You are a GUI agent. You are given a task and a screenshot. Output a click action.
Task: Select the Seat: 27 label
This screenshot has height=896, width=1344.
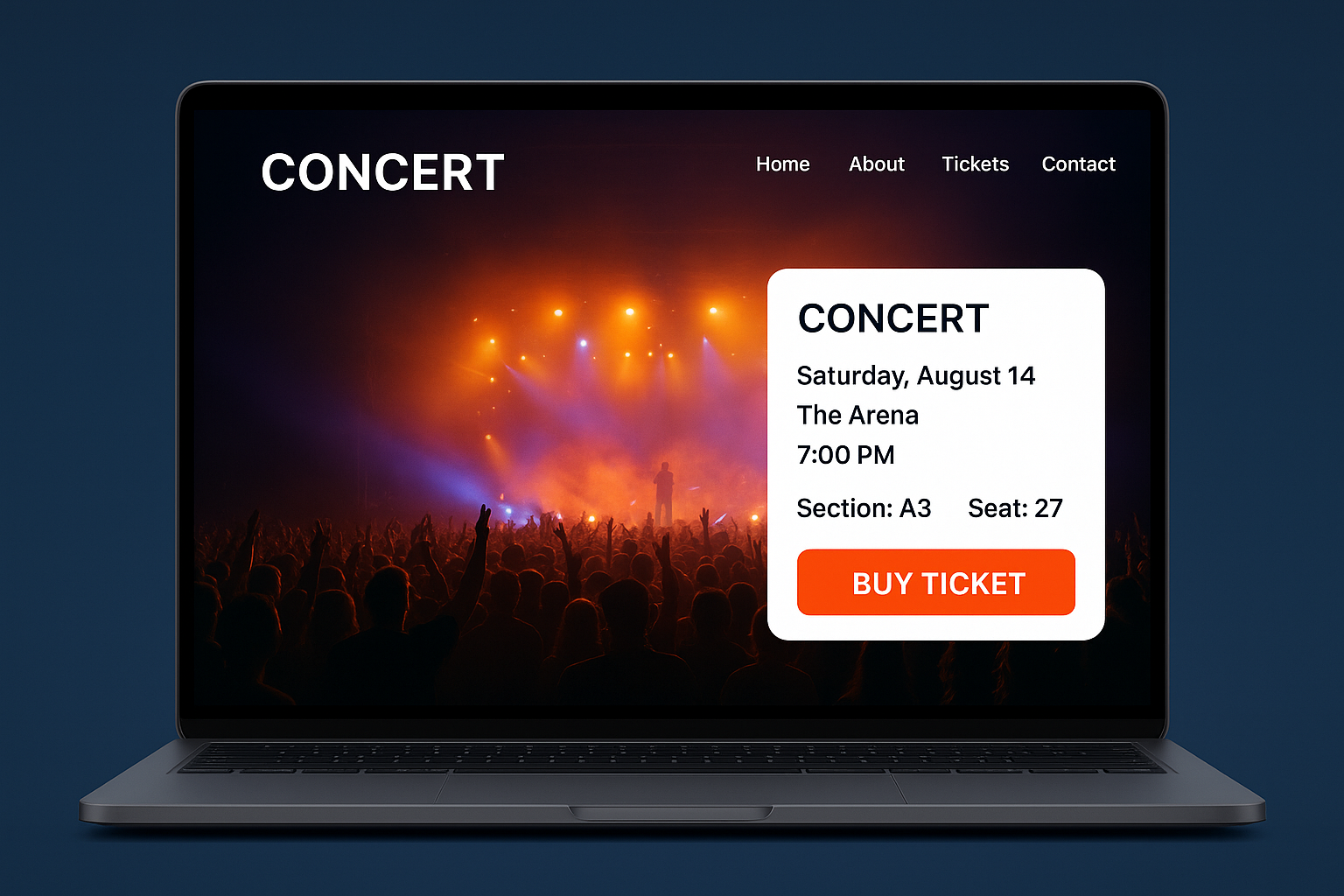[x=1015, y=508]
